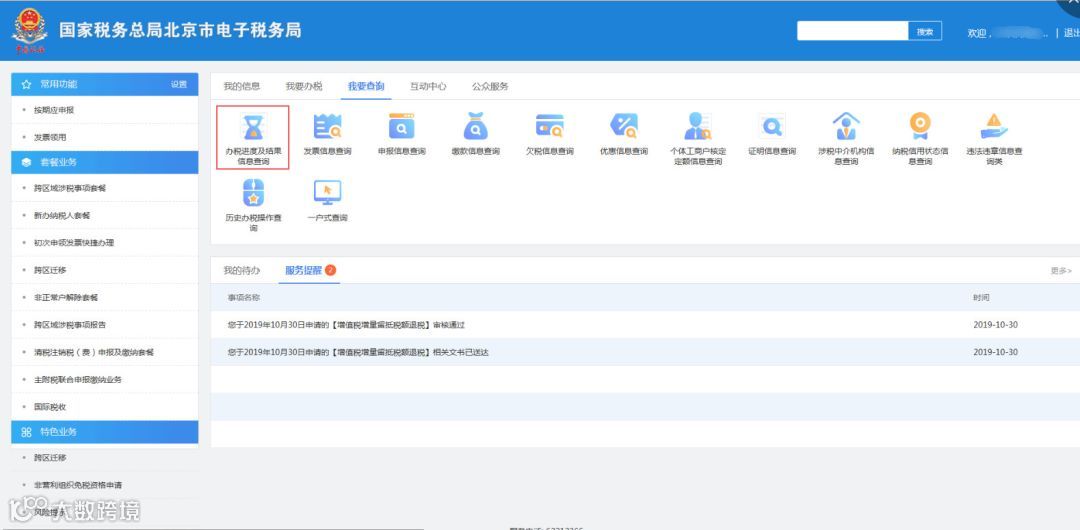Open 非正常户解除套餐 link
Viewport: 1080px width, 530px height.
coord(66,298)
